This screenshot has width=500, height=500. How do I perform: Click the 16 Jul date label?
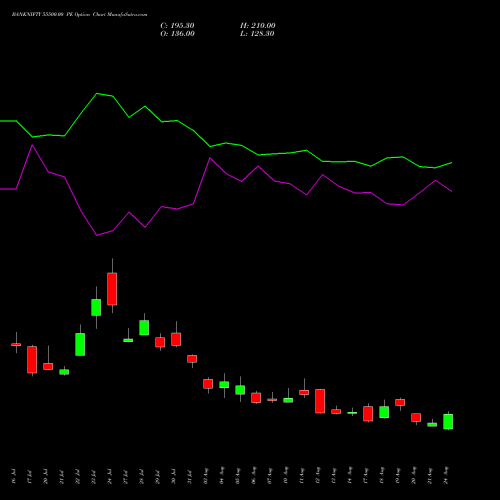pyautogui.click(x=14, y=476)
